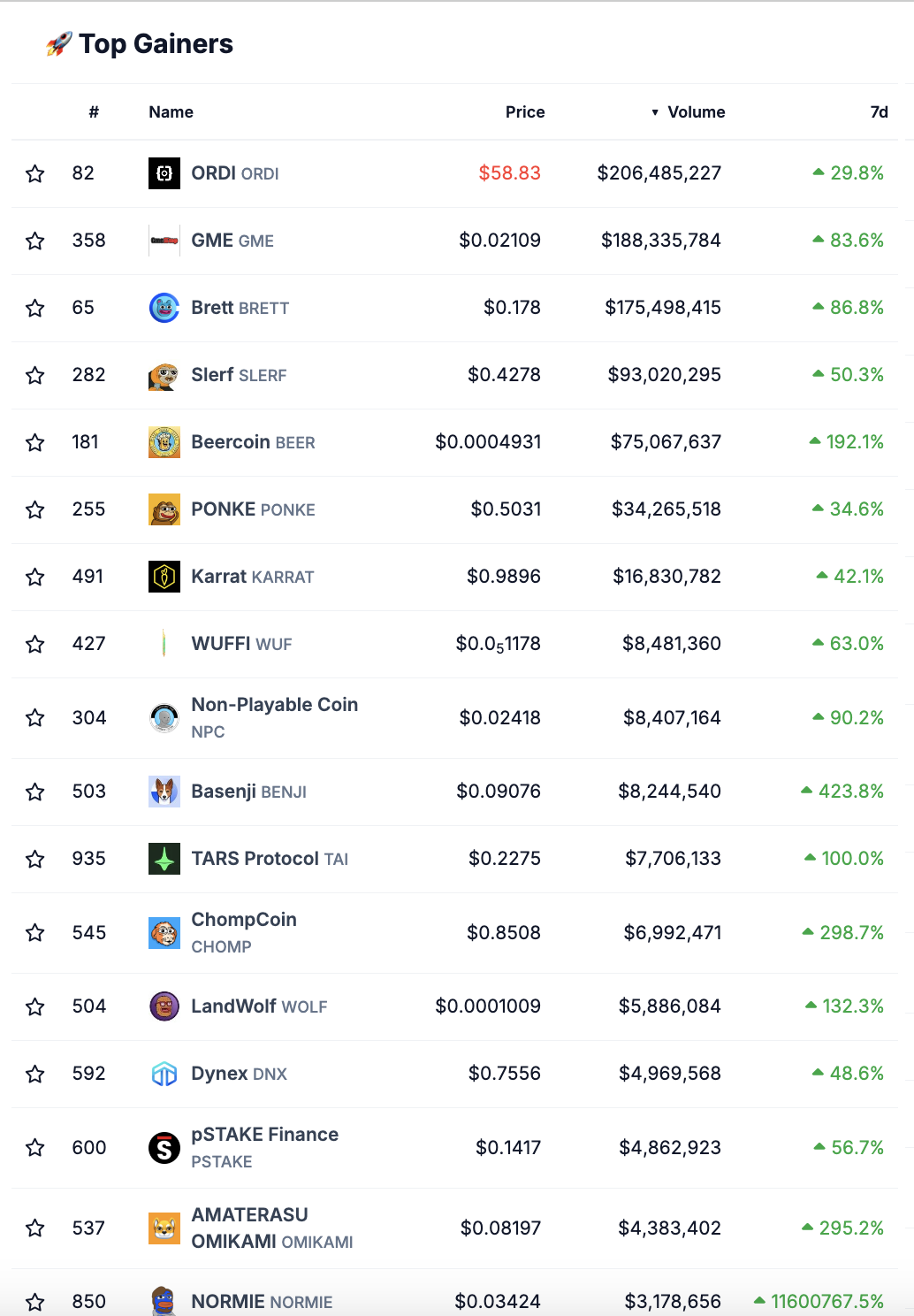Click the LandWolf 132.3% gain value
The image size is (914, 1316).
click(852, 1006)
